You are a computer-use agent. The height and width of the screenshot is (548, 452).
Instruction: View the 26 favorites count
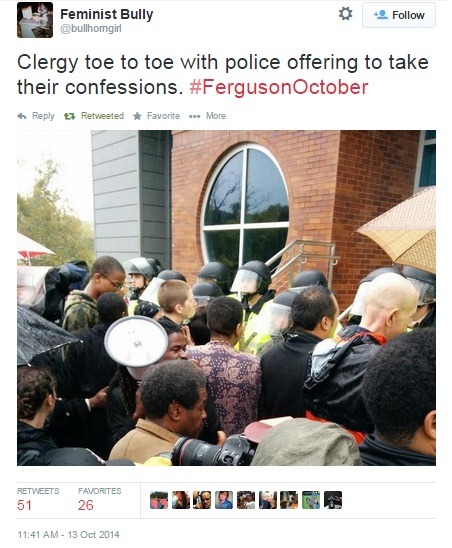[86, 505]
